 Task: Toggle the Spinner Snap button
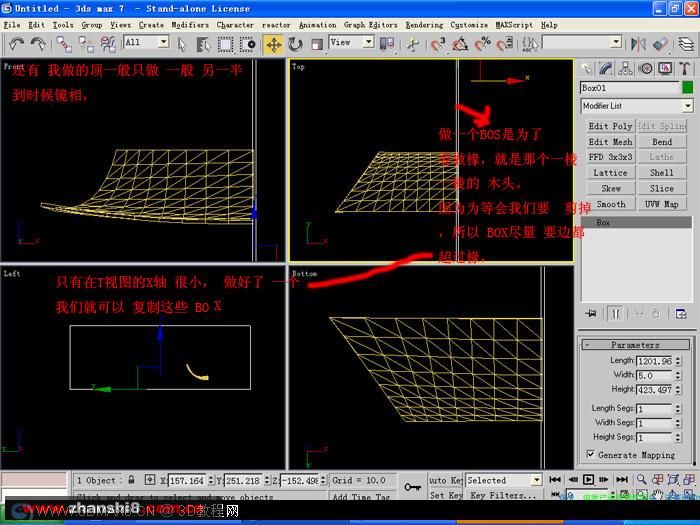[504, 44]
